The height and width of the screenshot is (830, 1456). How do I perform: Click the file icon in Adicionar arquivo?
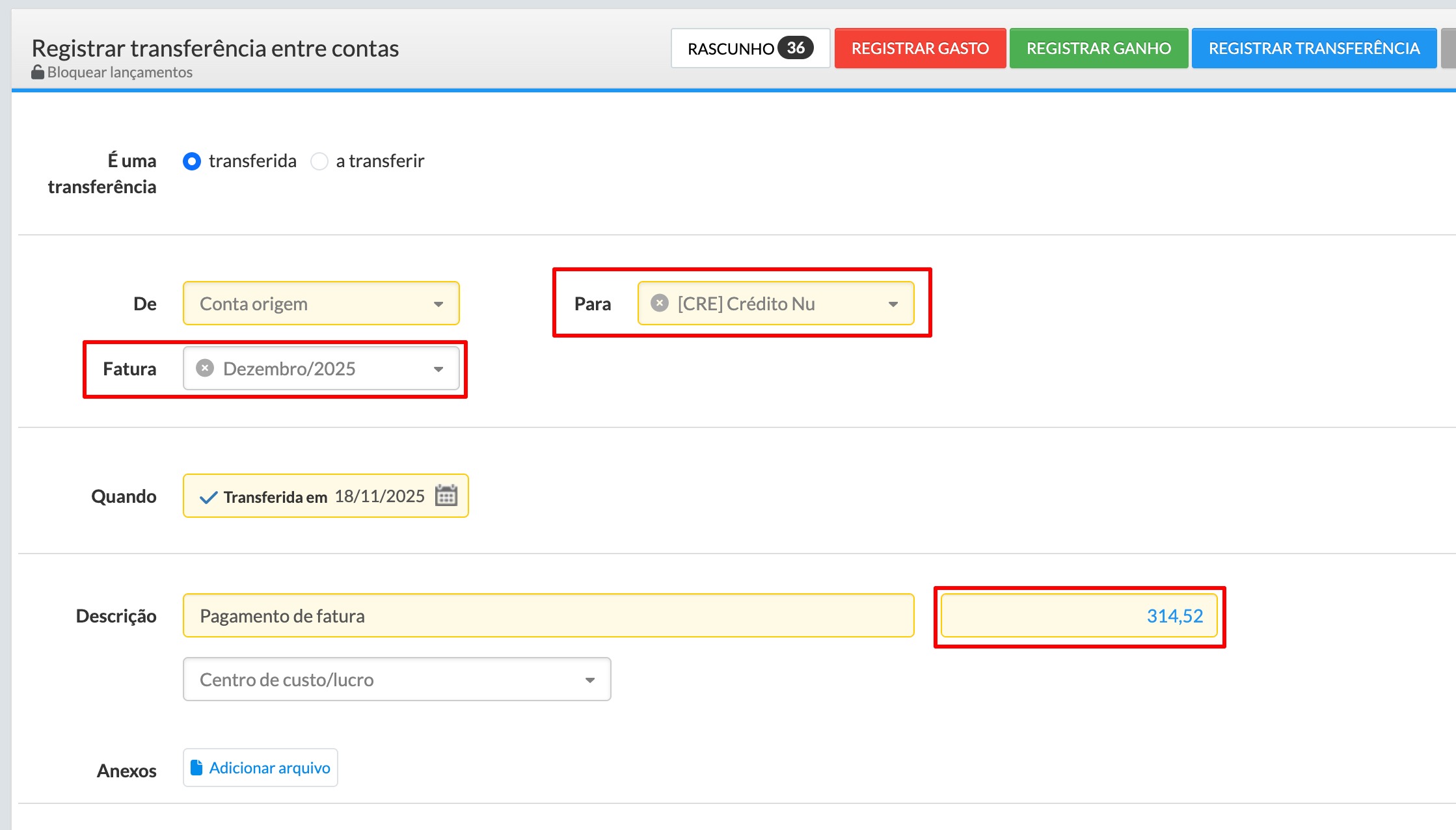196,768
